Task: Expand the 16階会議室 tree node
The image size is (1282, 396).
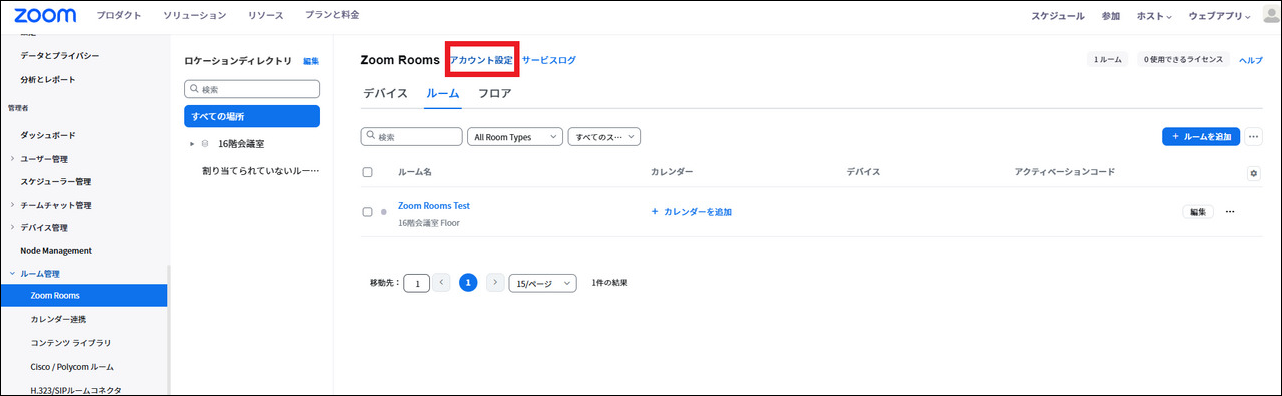Action: (x=191, y=144)
